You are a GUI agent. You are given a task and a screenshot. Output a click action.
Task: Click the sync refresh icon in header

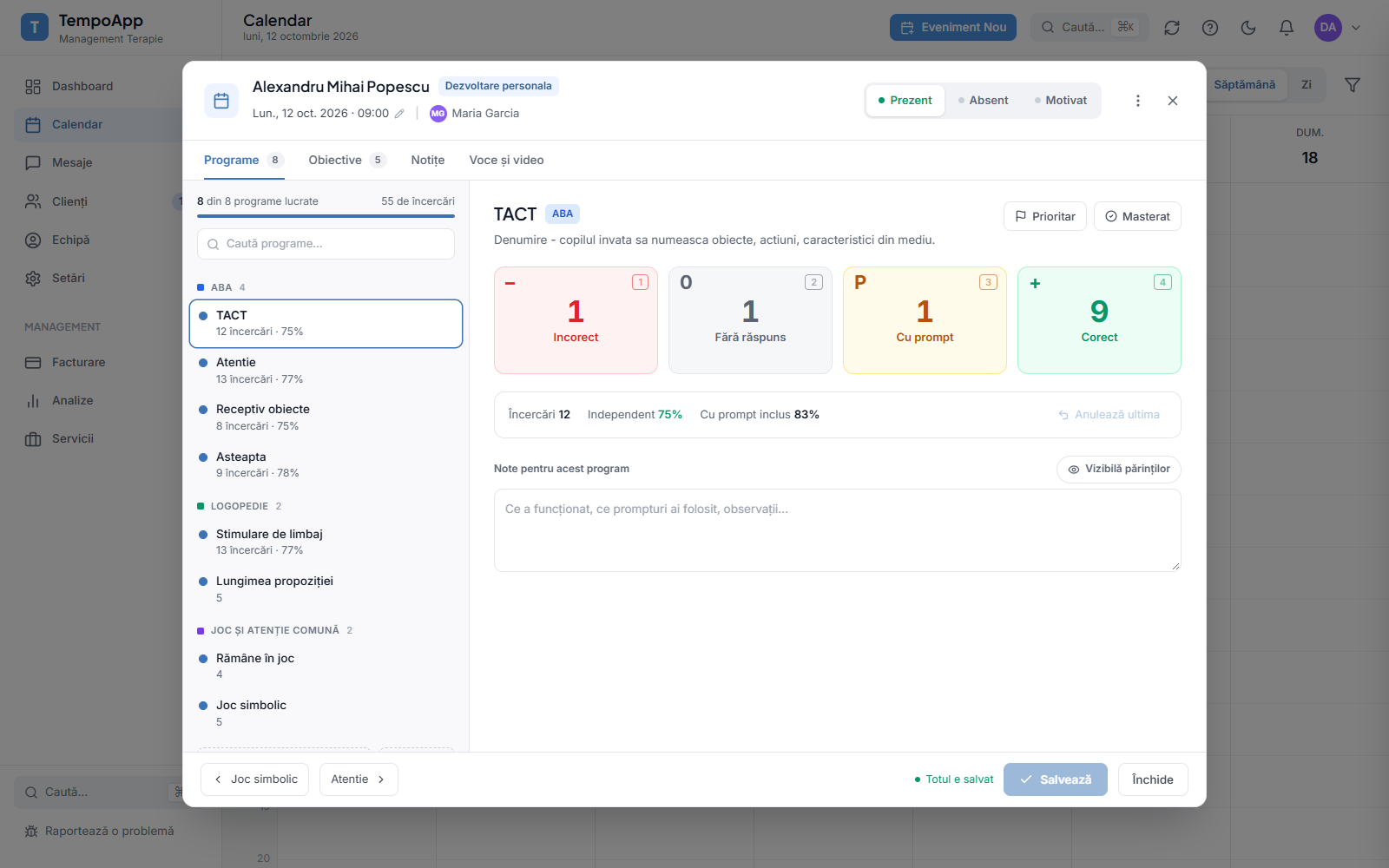click(1172, 28)
